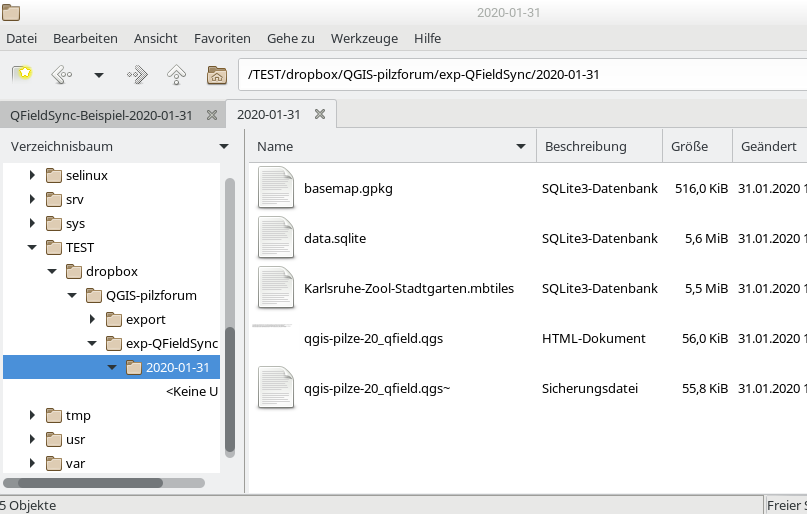807x514 pixels.
Task: Switch to QFieldSync-Beispiel-2020-01-31 tab
Action: (101, 115)
